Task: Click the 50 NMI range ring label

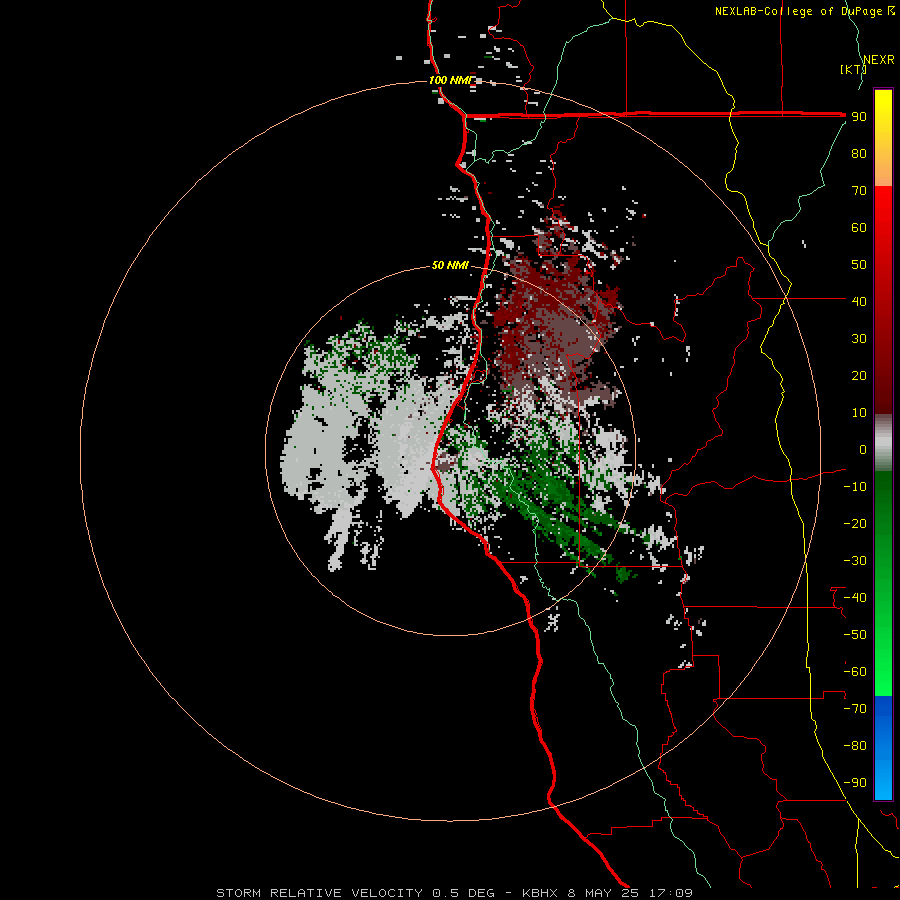Action: 450,265
